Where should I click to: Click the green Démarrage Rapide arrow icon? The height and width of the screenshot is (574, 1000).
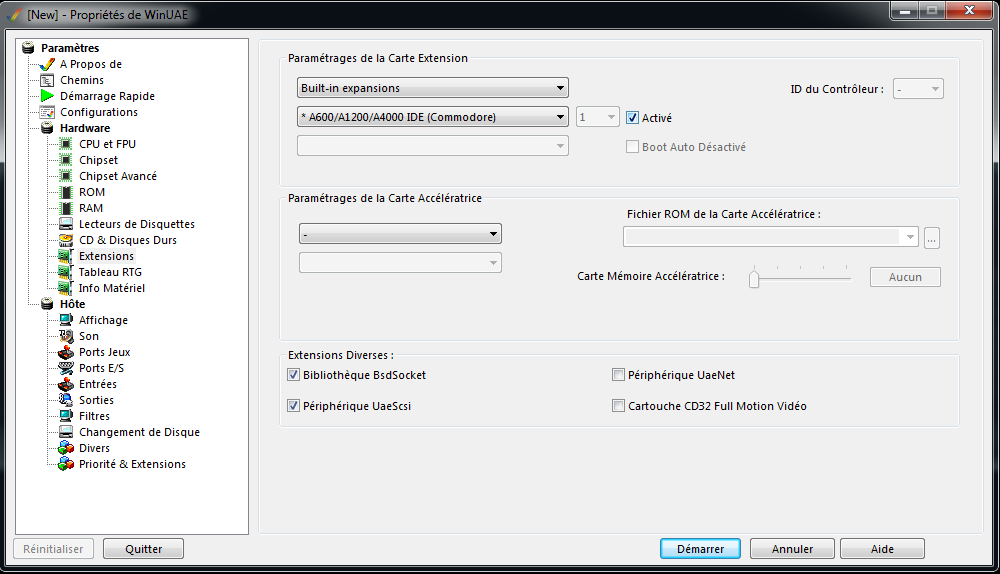[47, 96]
